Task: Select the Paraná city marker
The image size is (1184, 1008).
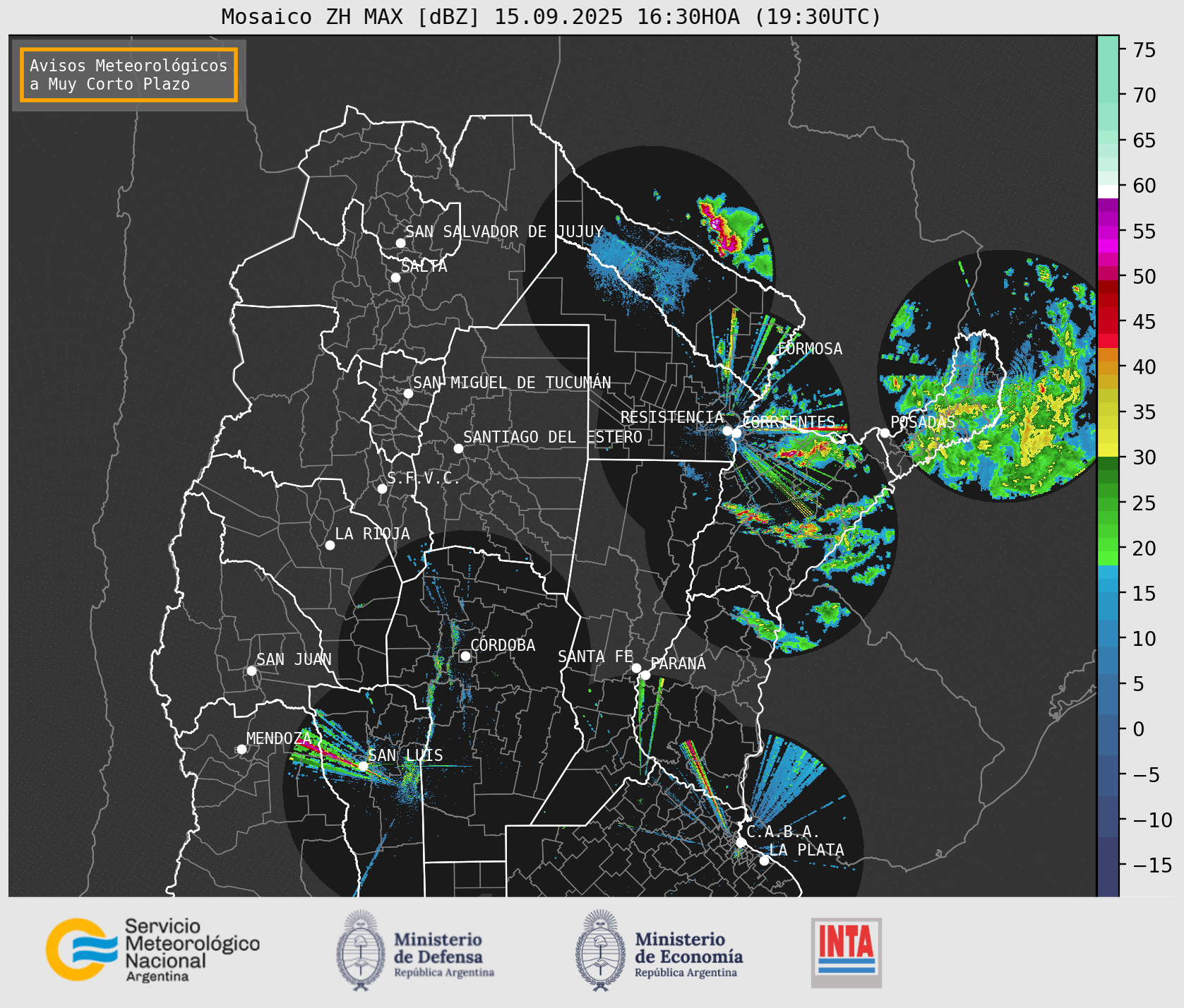Action: point(645,675)
